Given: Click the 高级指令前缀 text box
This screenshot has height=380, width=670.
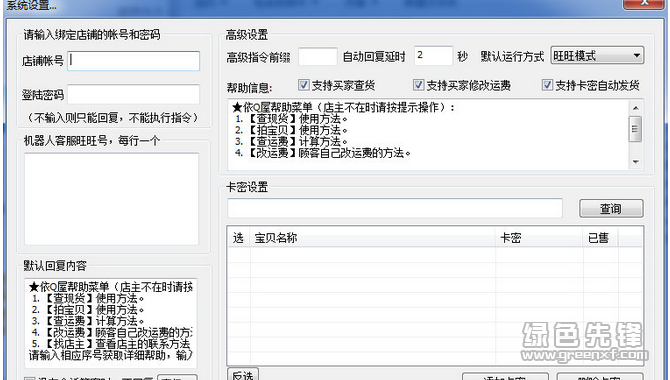Looking at the screenshot, I should (317, 56).
